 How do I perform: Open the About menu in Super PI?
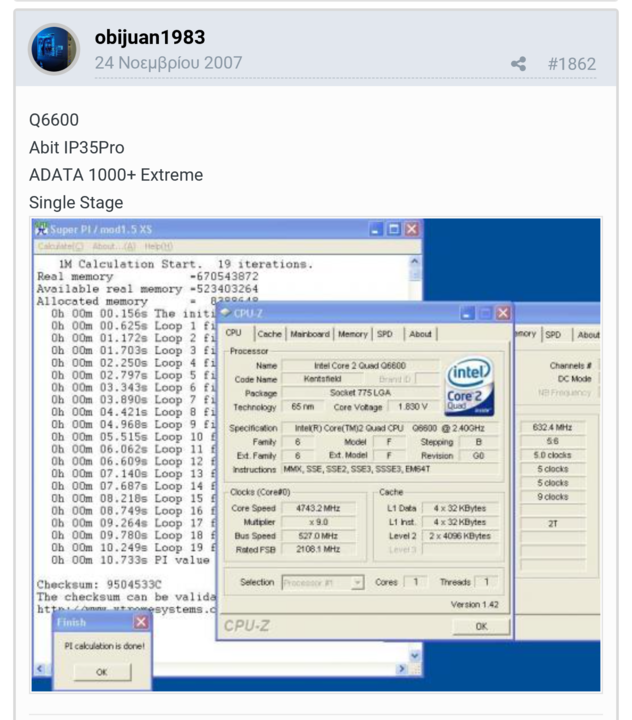coord(114,247)
